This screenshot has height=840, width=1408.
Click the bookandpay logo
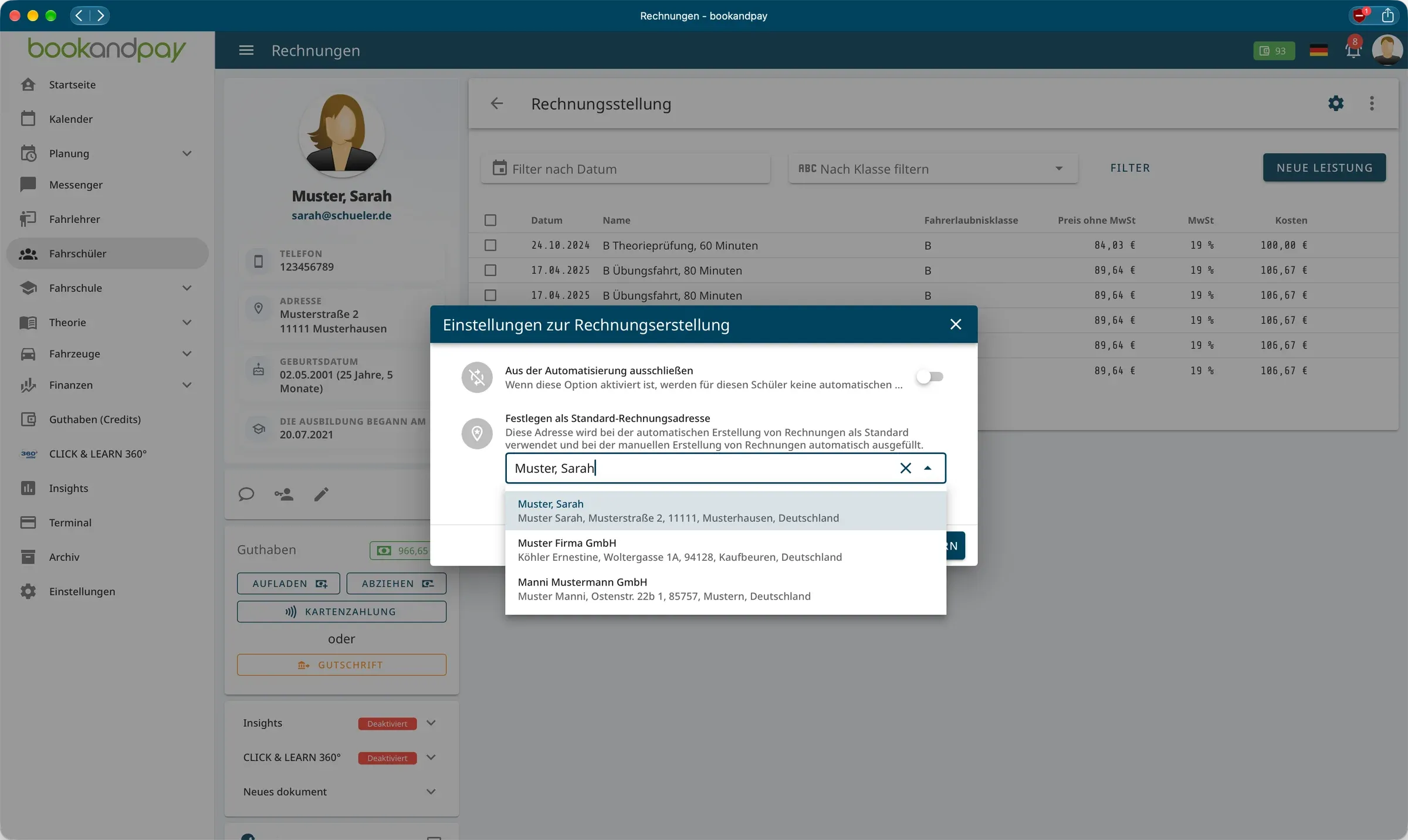[107, 49]
